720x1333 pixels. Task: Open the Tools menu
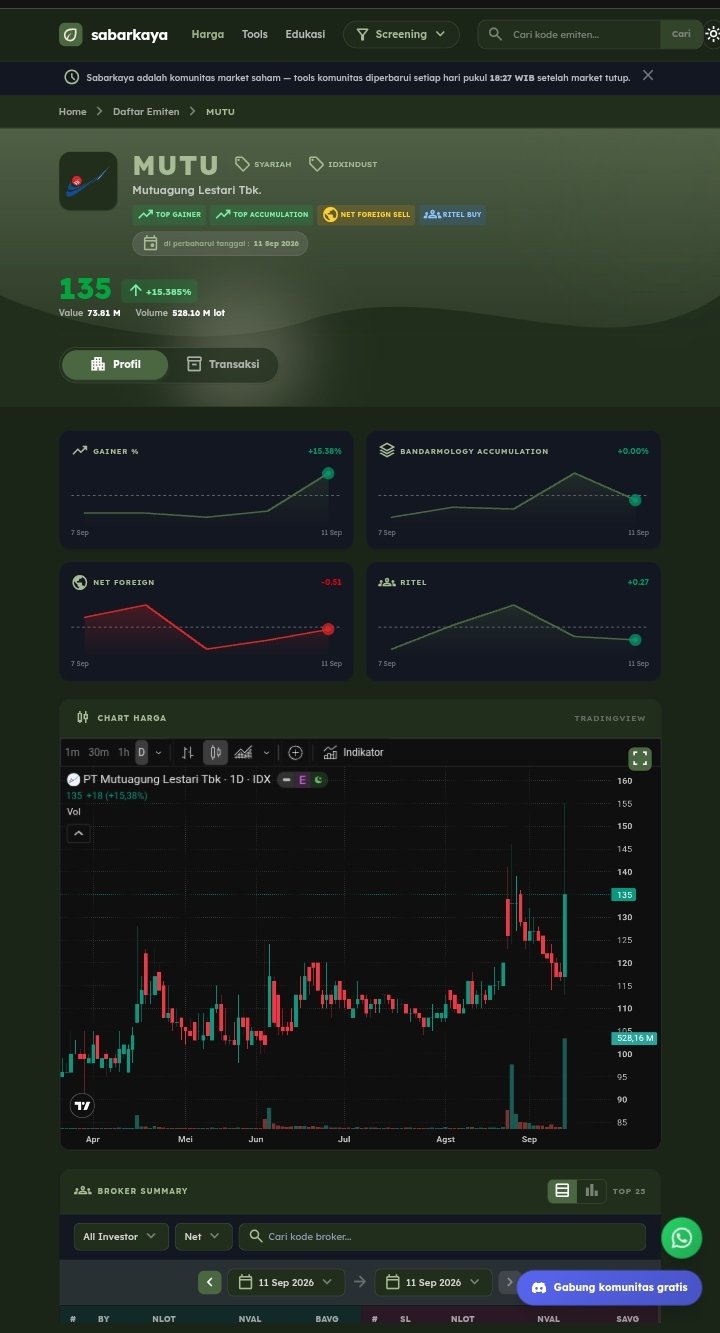coord(255,34)
